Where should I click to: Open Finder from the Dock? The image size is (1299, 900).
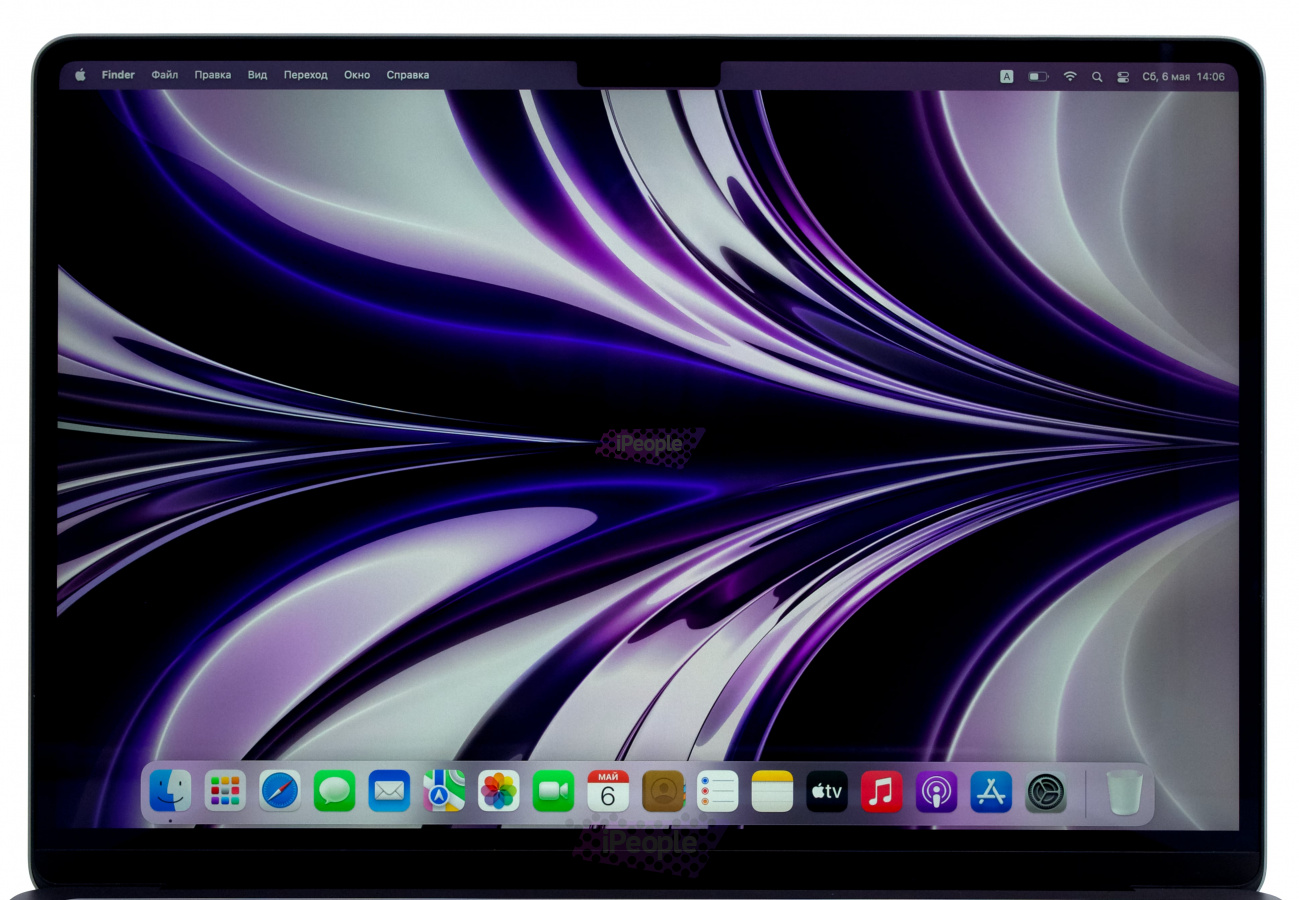pyautogui.click(x=170, y=791)
